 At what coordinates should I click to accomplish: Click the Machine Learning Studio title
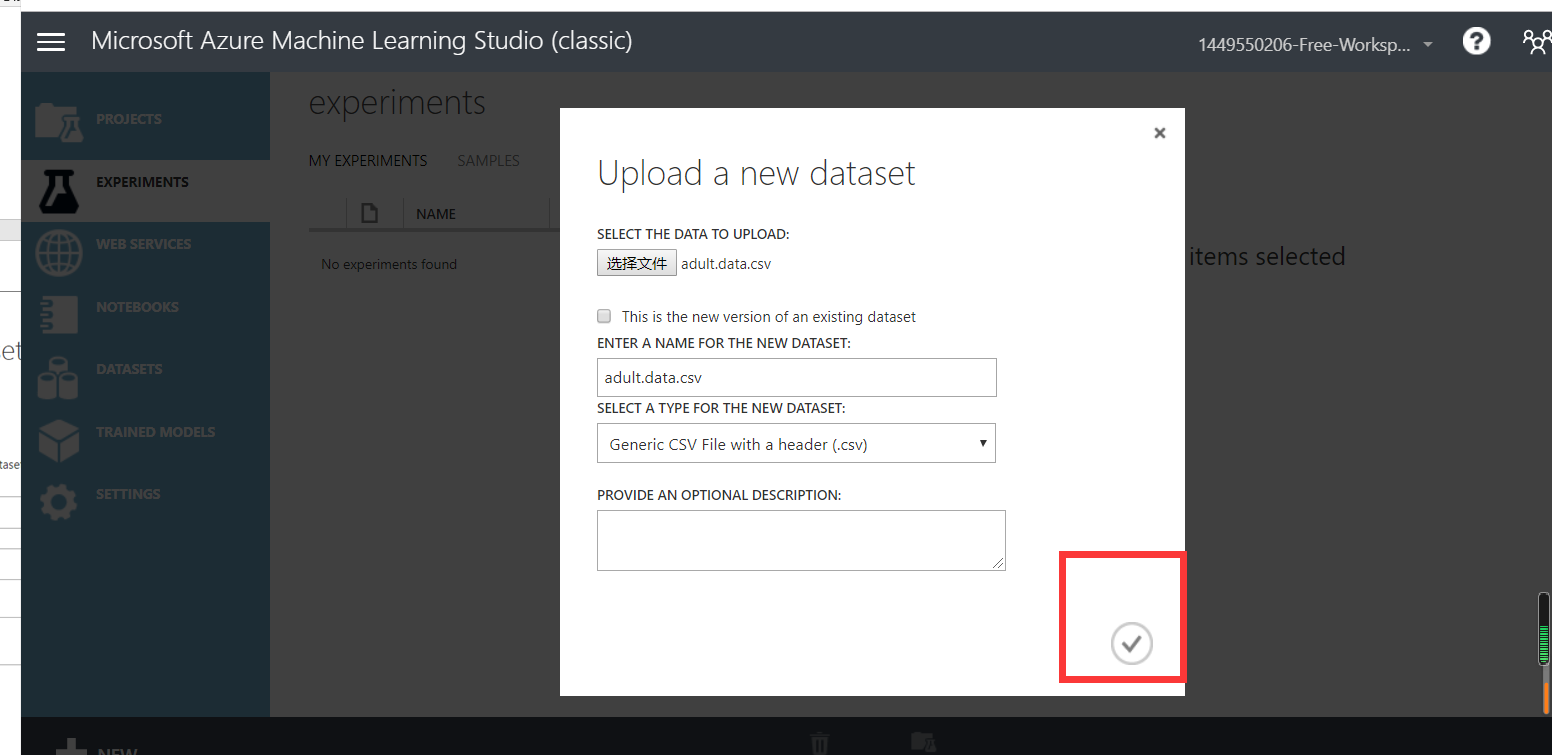pos(362,41)
